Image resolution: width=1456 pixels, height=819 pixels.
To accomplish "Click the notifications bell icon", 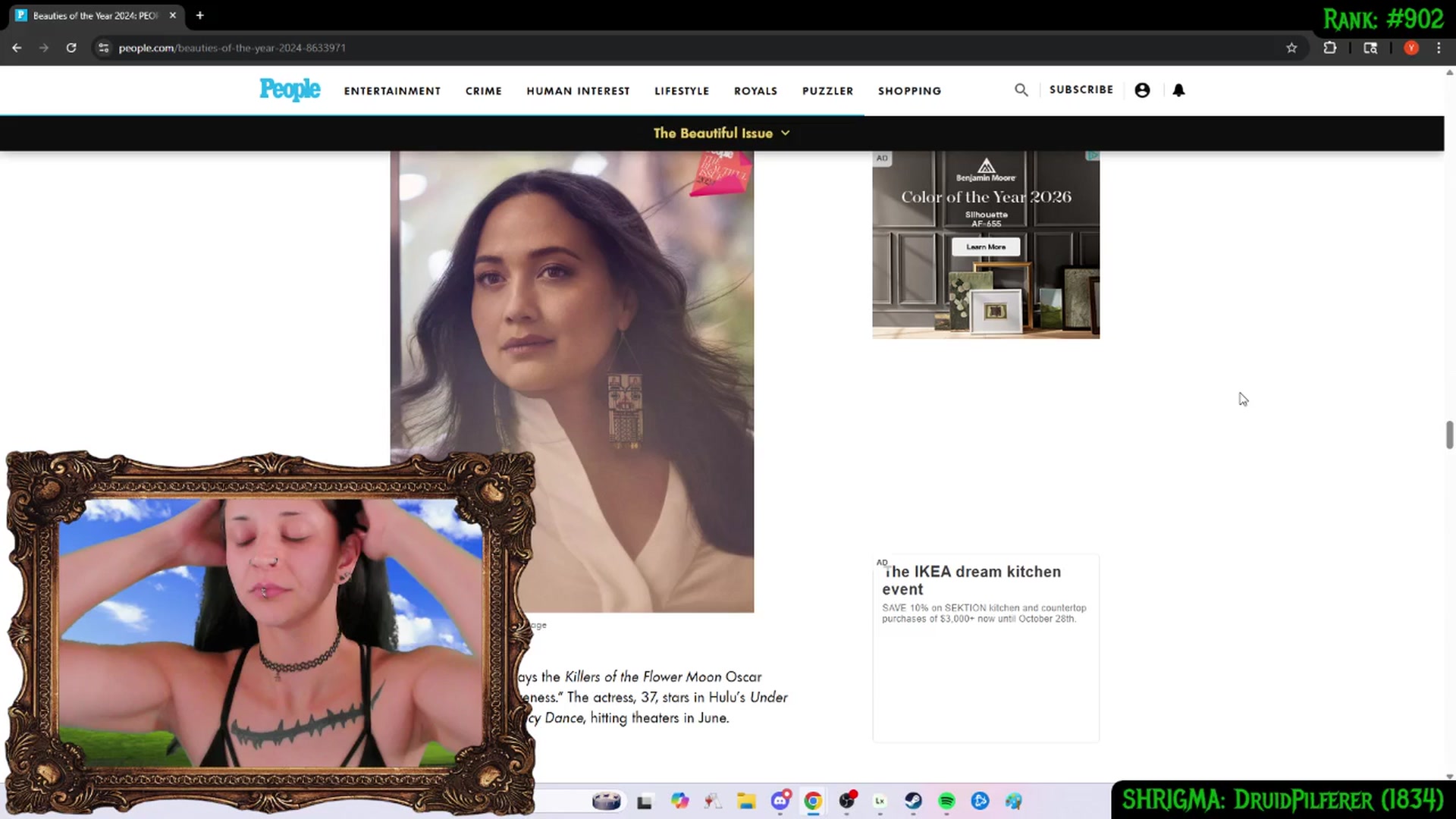I will [x=1178, y=90].
